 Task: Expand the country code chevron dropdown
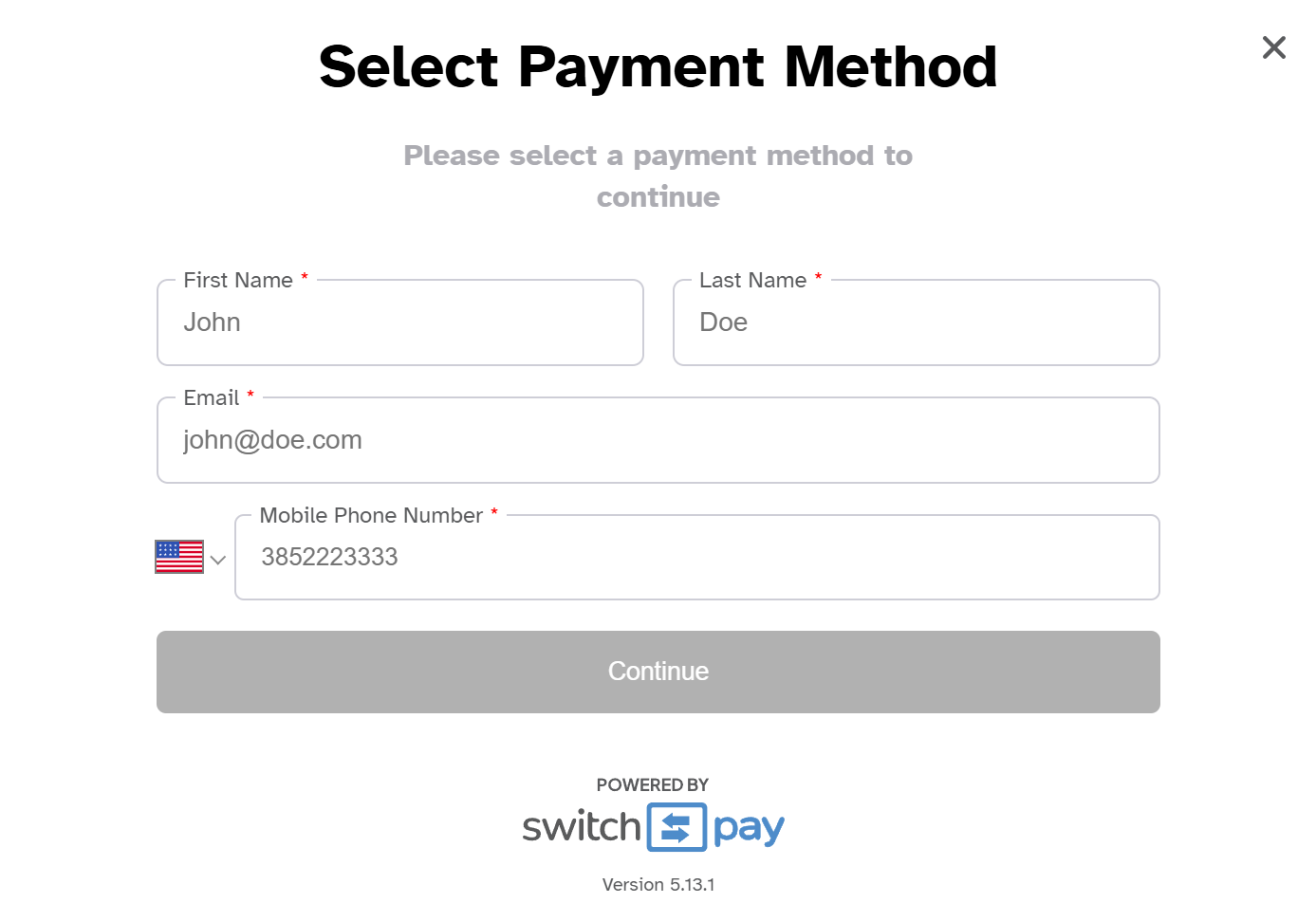(x=218, y=560)
